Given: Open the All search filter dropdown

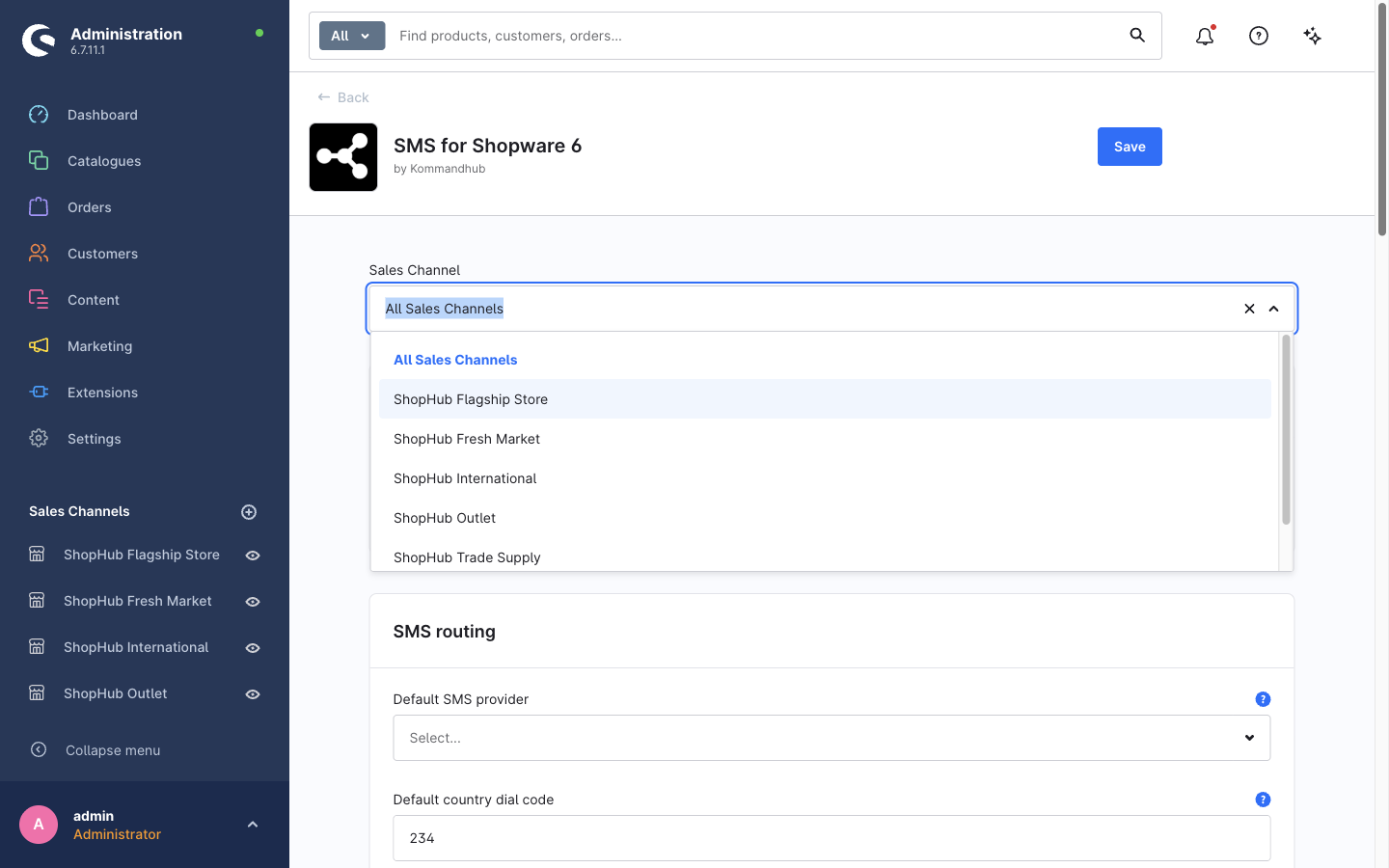Looking at the screenshot, I should [x=352, y=36].
